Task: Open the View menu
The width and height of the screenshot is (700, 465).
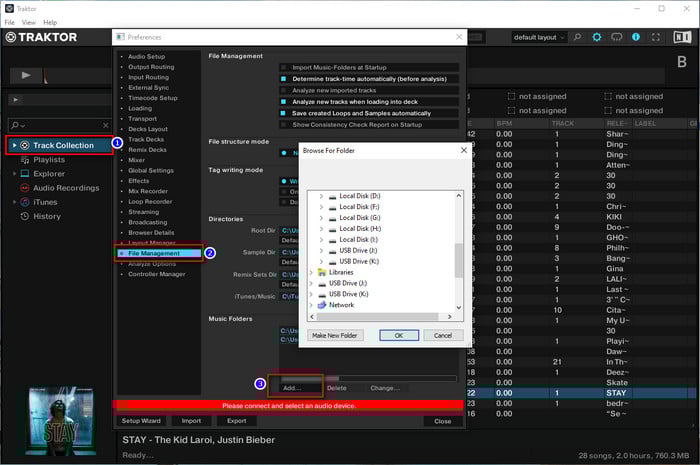Action: click(29, 22)
